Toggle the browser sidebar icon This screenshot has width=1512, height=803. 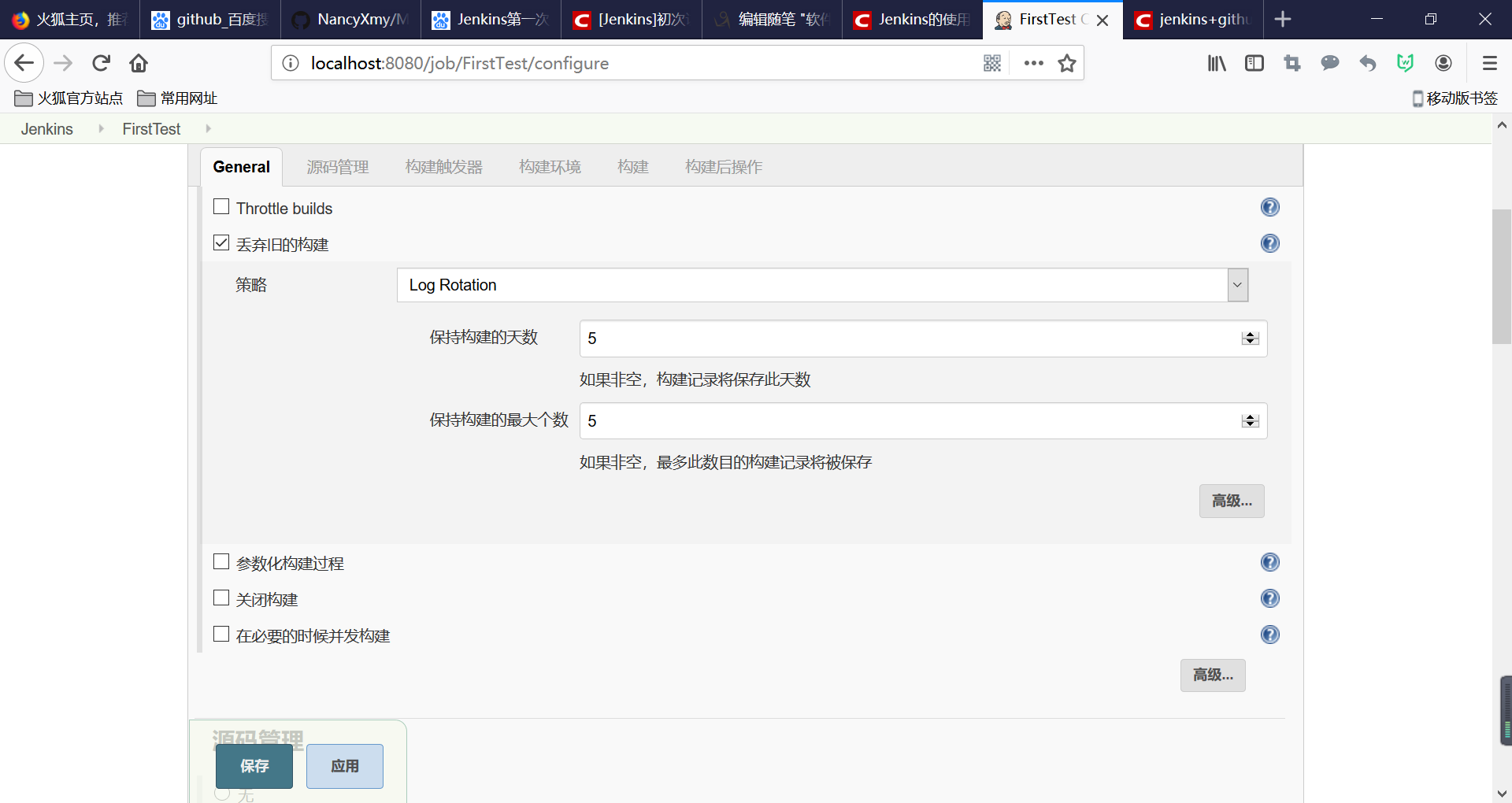[1254, 63]
